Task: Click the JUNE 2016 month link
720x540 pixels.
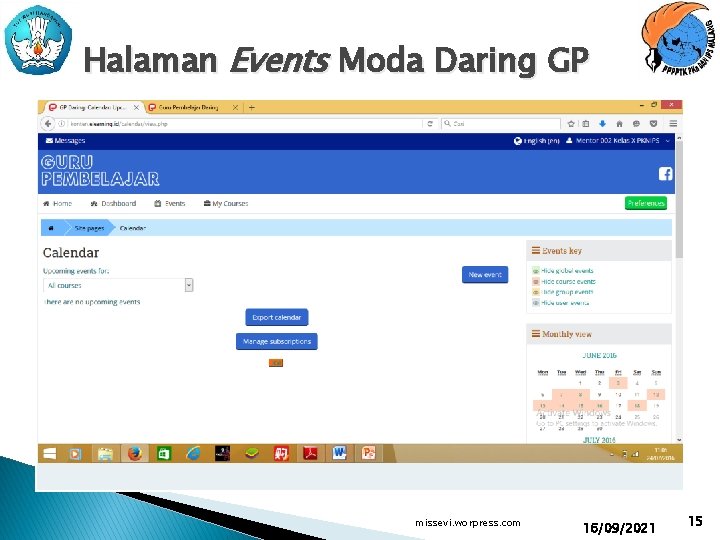Action: coord(599,355)
